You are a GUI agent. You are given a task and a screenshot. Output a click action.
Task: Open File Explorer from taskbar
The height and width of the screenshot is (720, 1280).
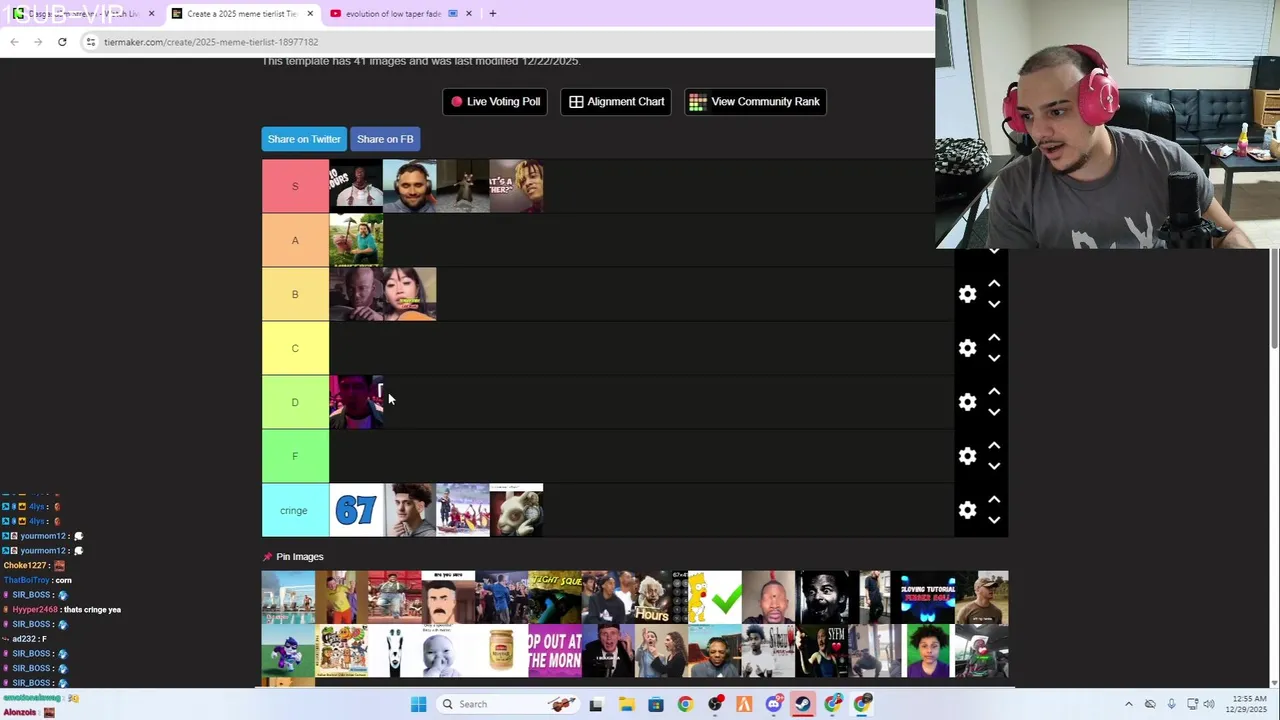pyautogui.click(x=626, y=704)
